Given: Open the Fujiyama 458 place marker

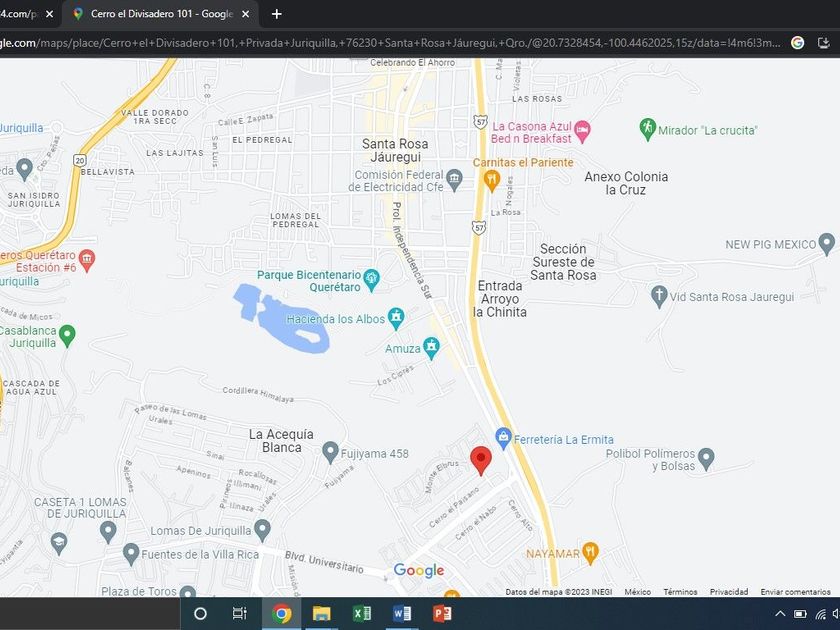Looking at the screenshot, I should 331,453.
